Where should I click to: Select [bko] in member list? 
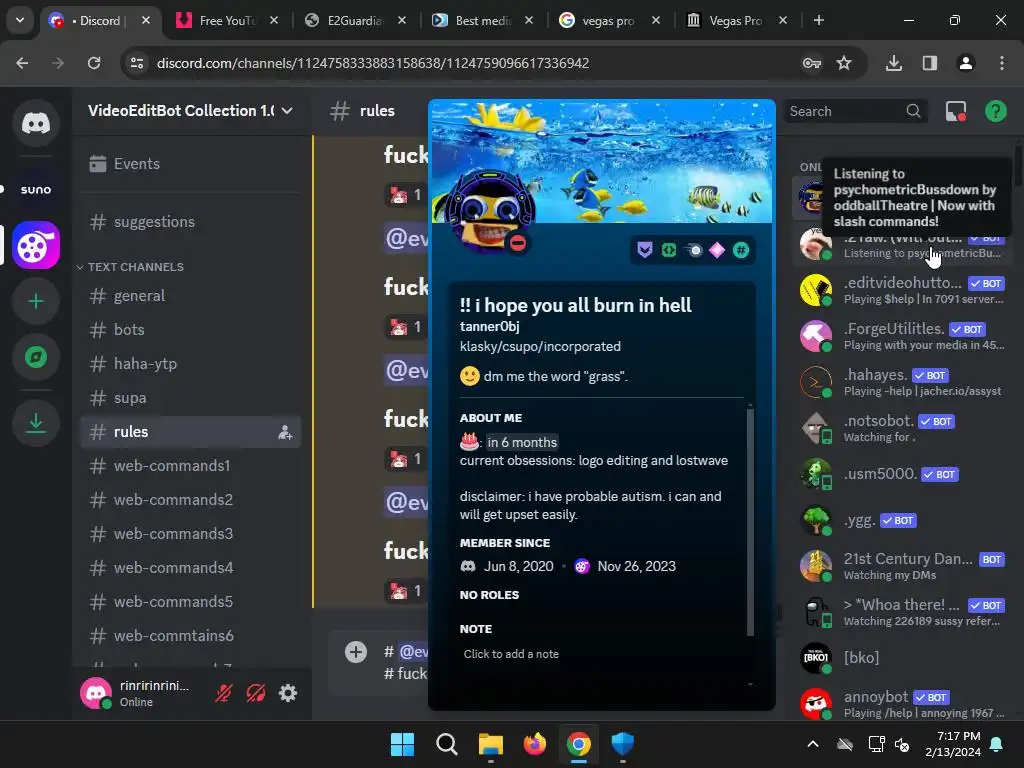tap(903, 658)
